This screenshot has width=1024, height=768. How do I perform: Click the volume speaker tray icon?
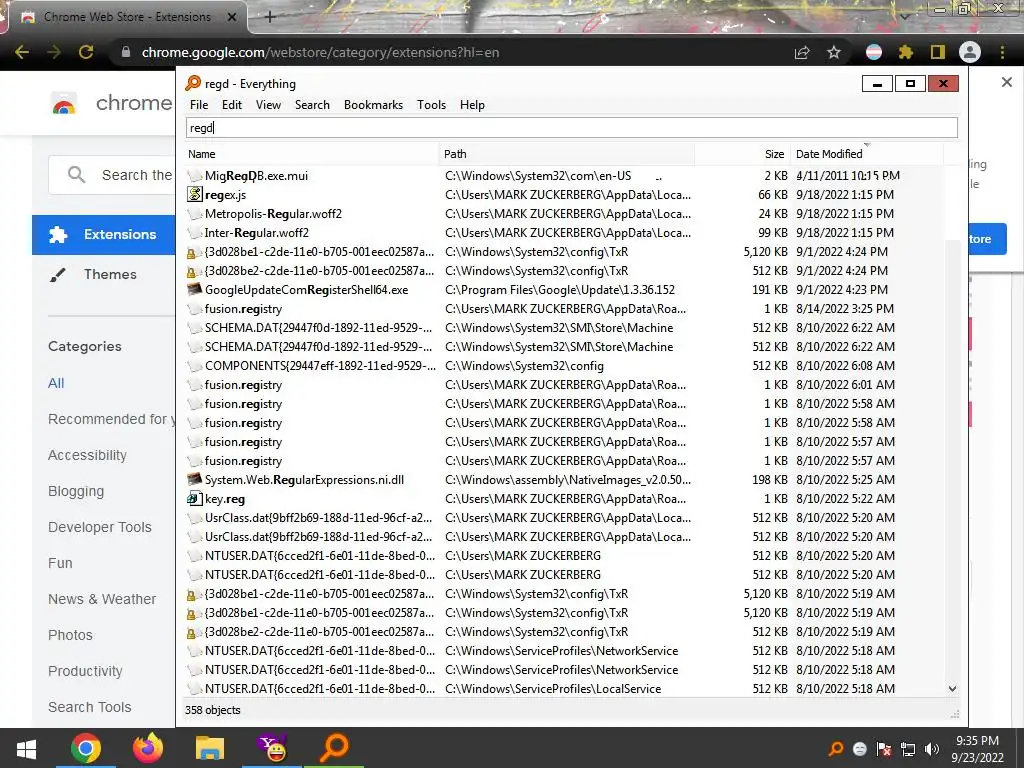(932, 749)
